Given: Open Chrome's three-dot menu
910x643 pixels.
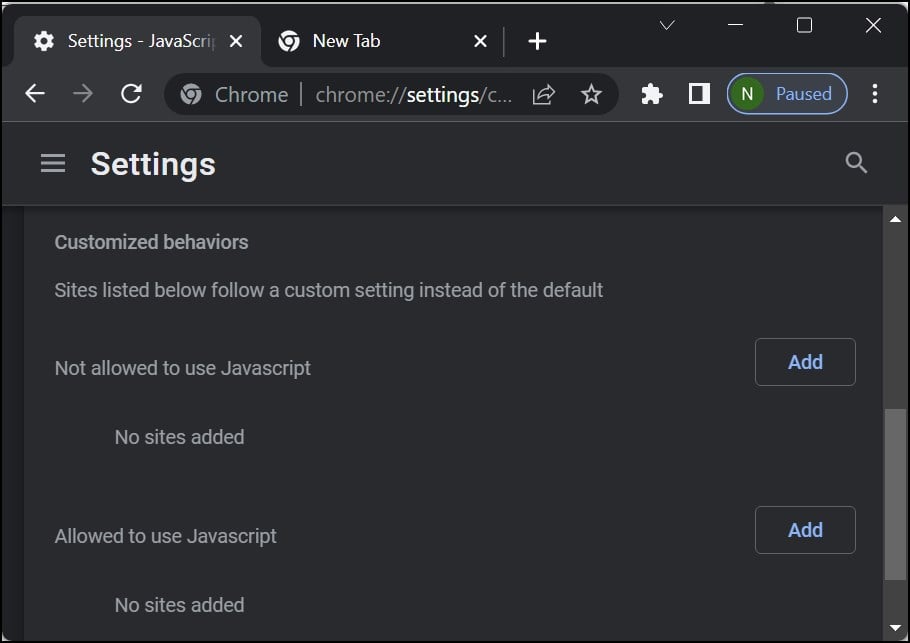Looking at the screenshot, I should click(x=874, y=93).
